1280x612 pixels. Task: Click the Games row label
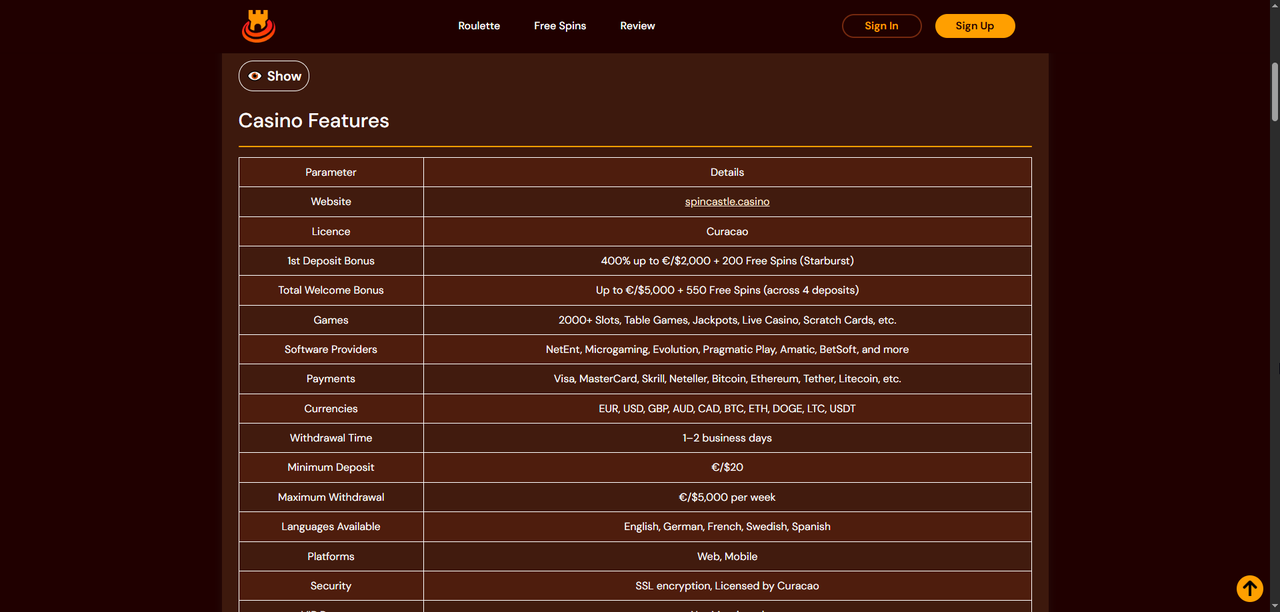pos(331,320)
